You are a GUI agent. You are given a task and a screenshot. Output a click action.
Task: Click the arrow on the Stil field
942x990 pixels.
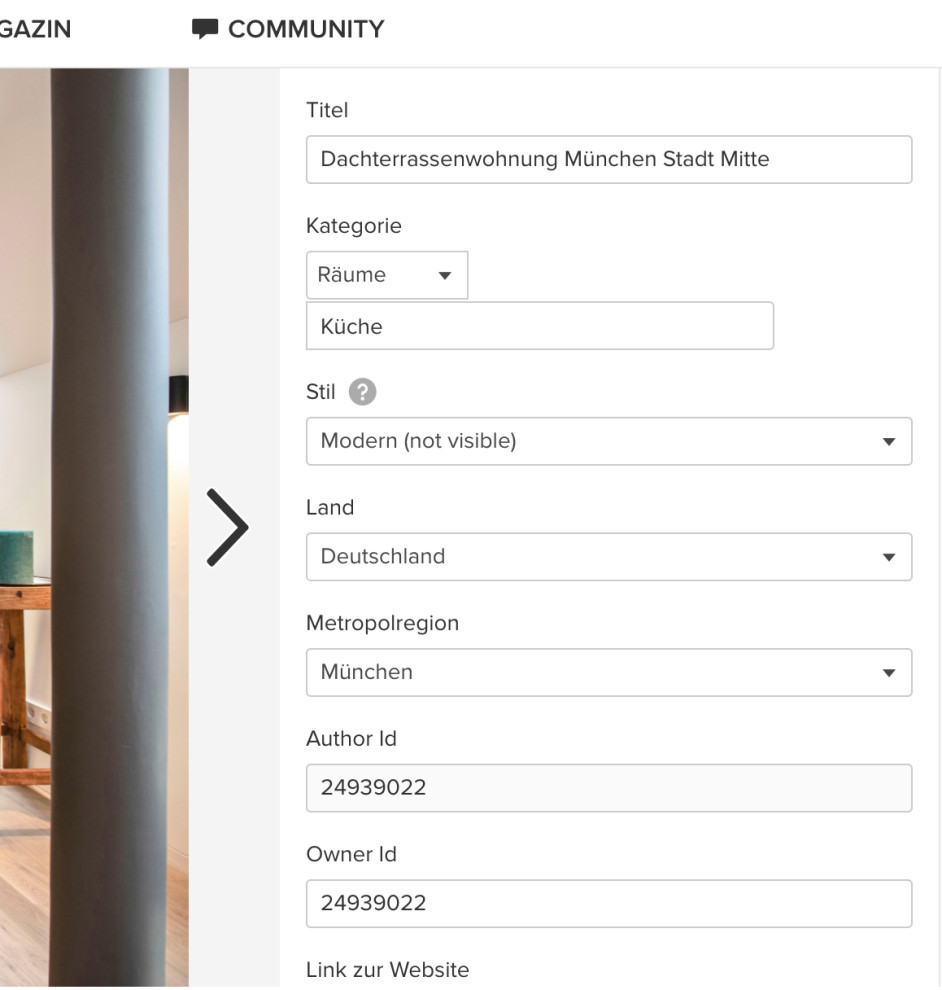[888, 442]
